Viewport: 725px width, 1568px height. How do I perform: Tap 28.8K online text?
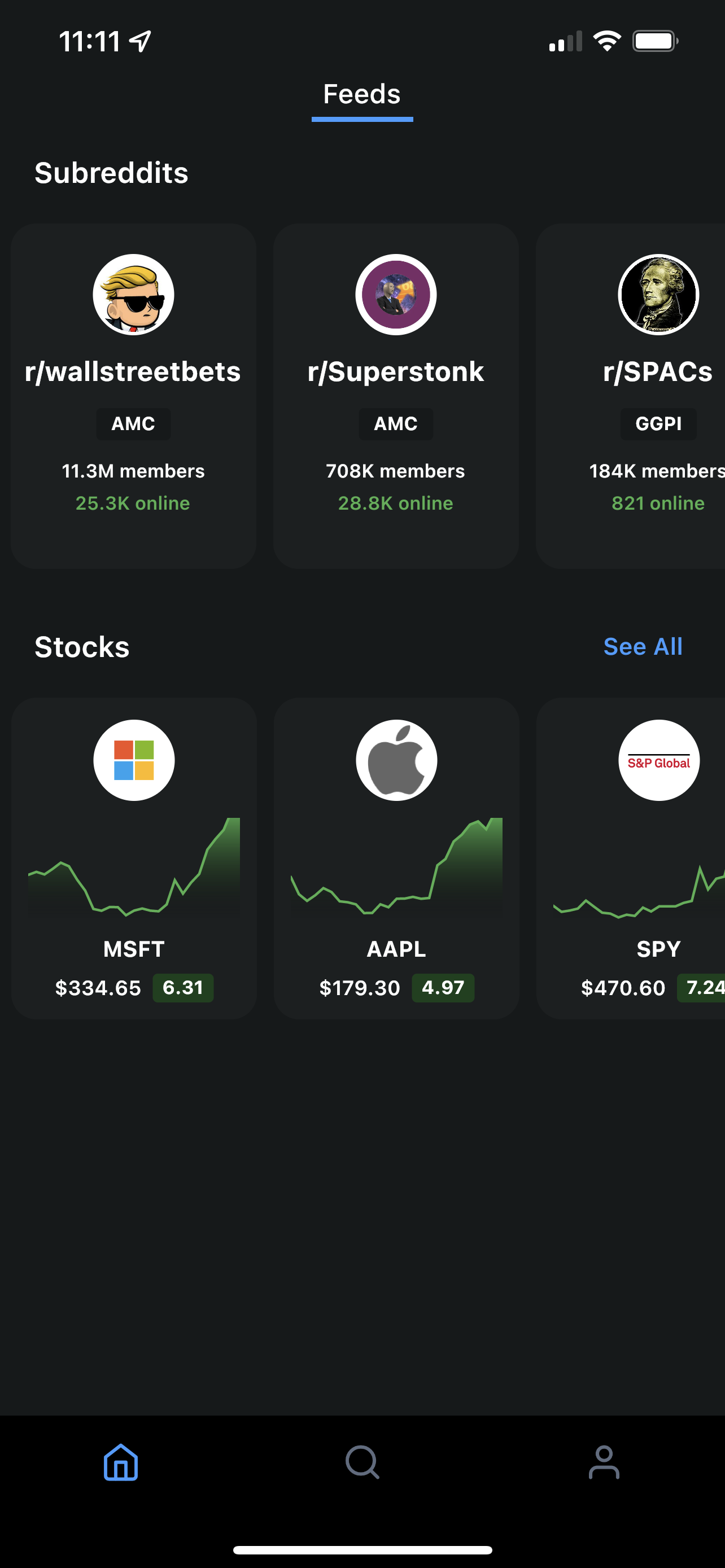pos(396,503)
